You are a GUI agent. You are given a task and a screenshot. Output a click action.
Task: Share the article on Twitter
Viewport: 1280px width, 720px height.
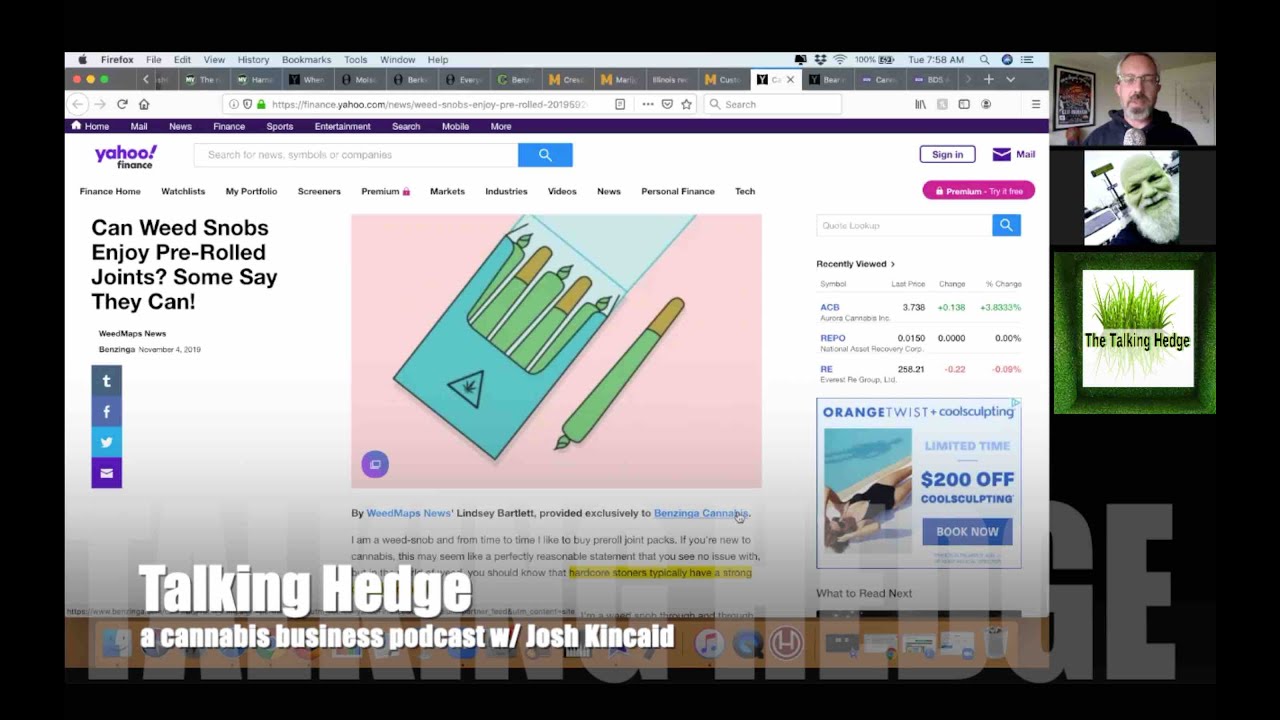pos(107,442)
